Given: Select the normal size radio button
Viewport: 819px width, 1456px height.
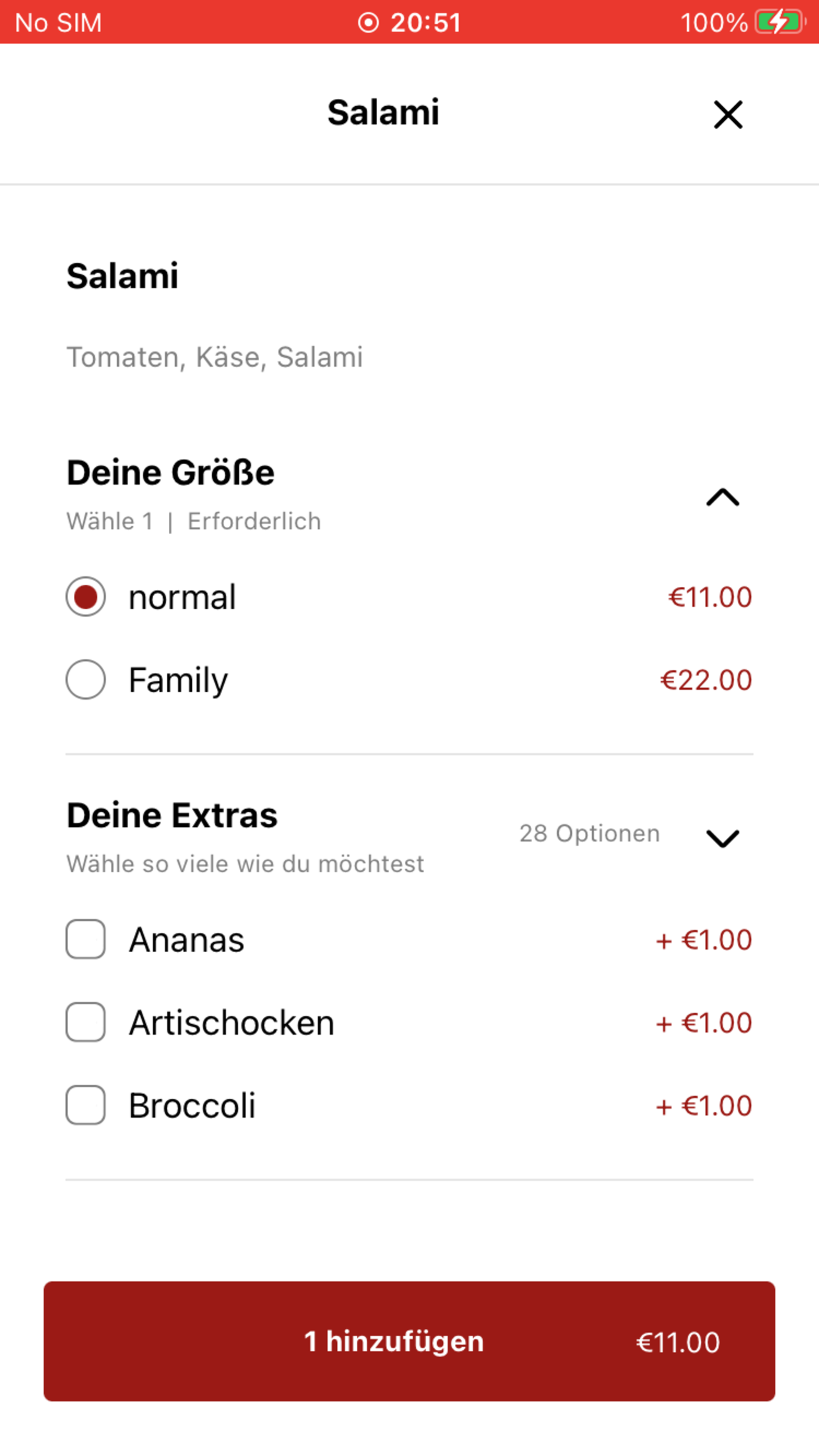Looking at the screenshot, I should (x=86, y=597).
